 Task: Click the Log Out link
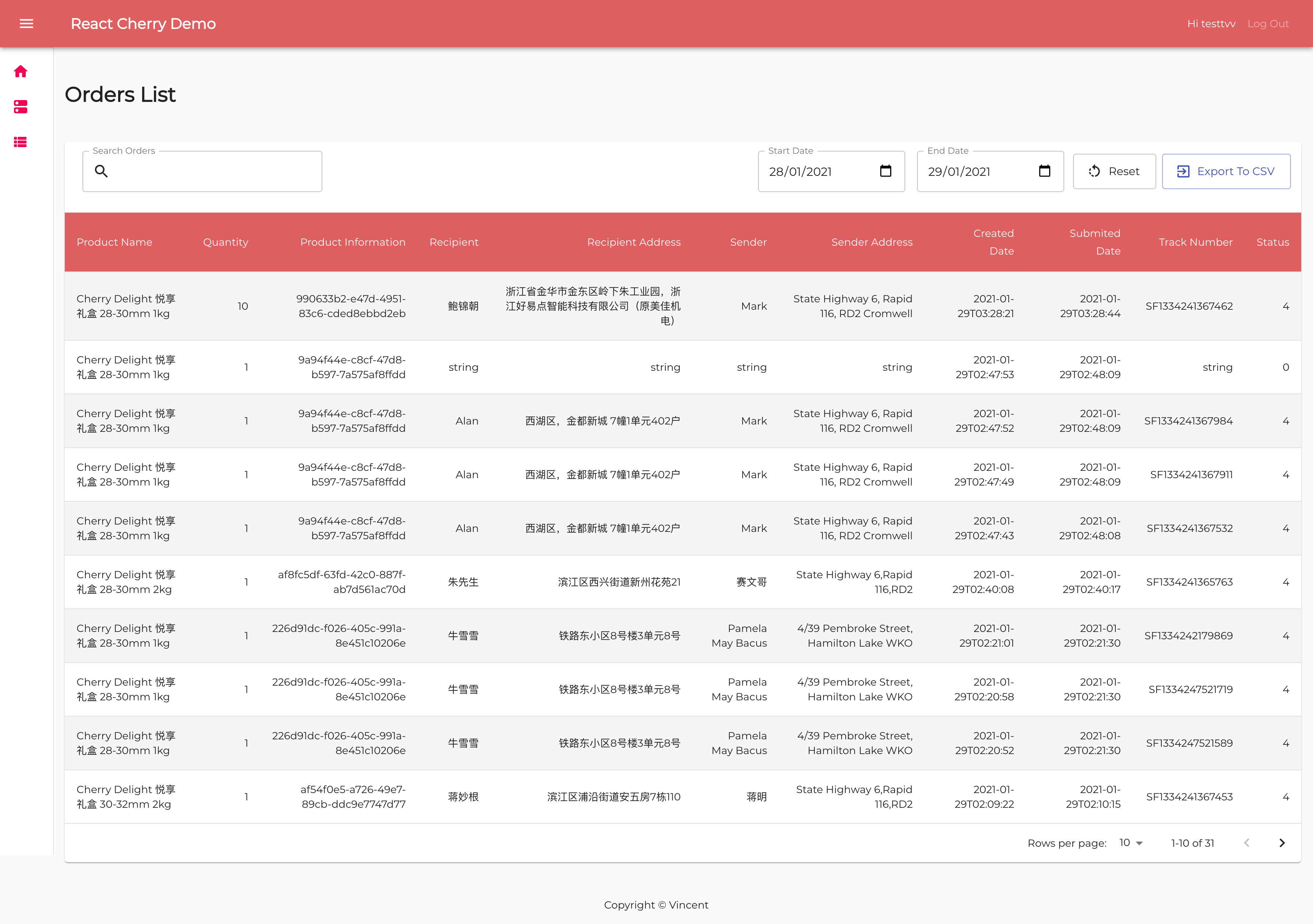(x=1268, y=24)
